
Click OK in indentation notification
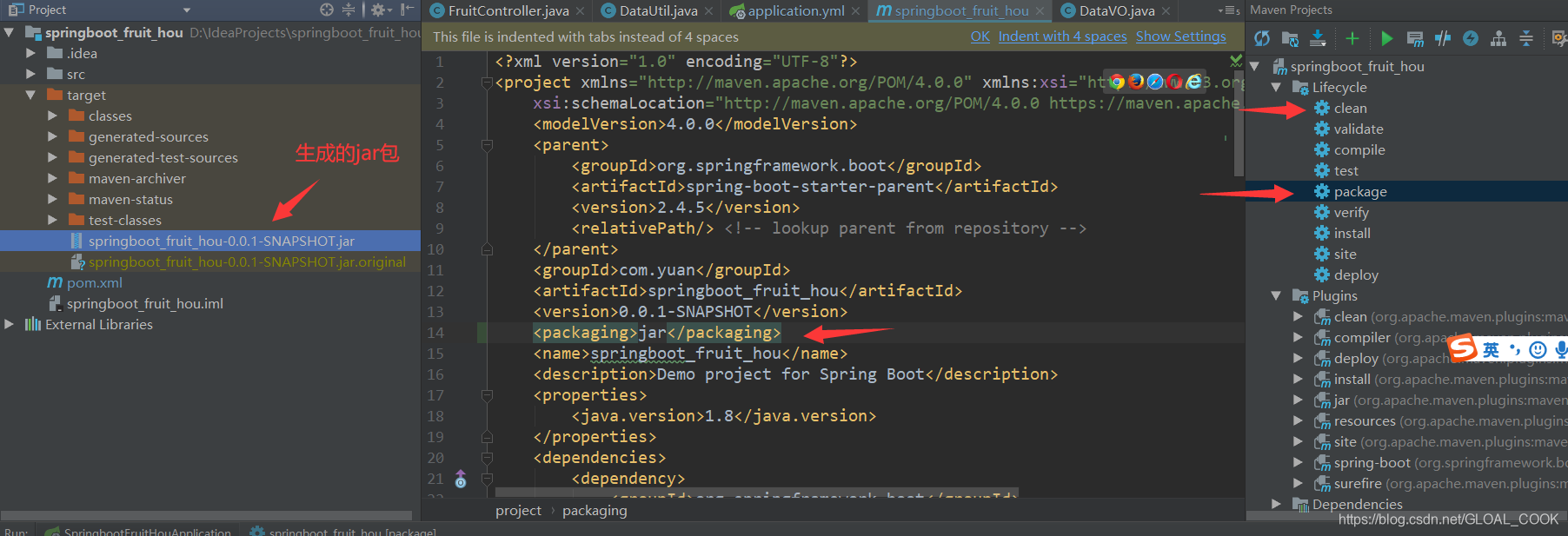coord(980,36)
